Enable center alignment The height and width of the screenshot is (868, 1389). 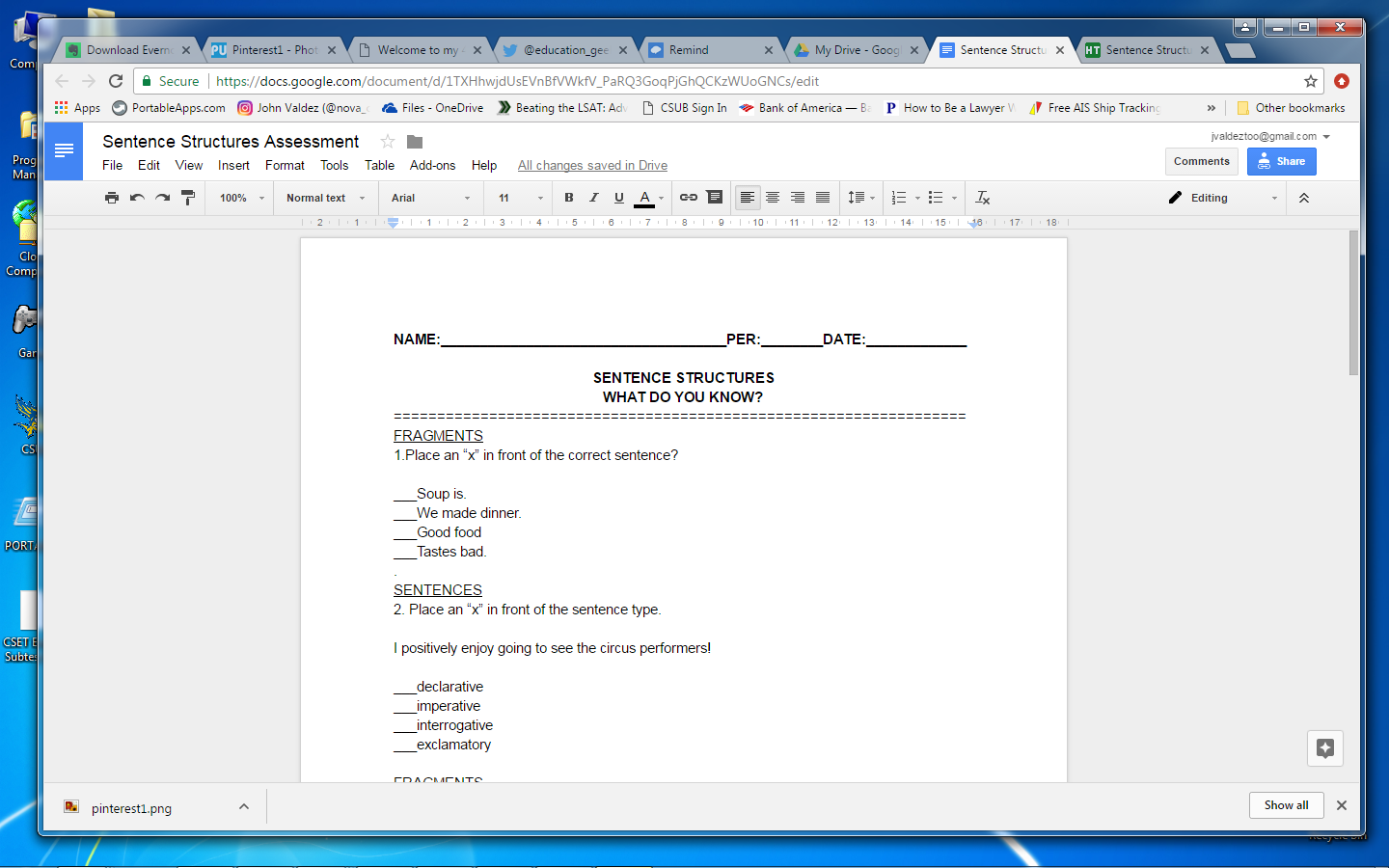coord(773,198)
